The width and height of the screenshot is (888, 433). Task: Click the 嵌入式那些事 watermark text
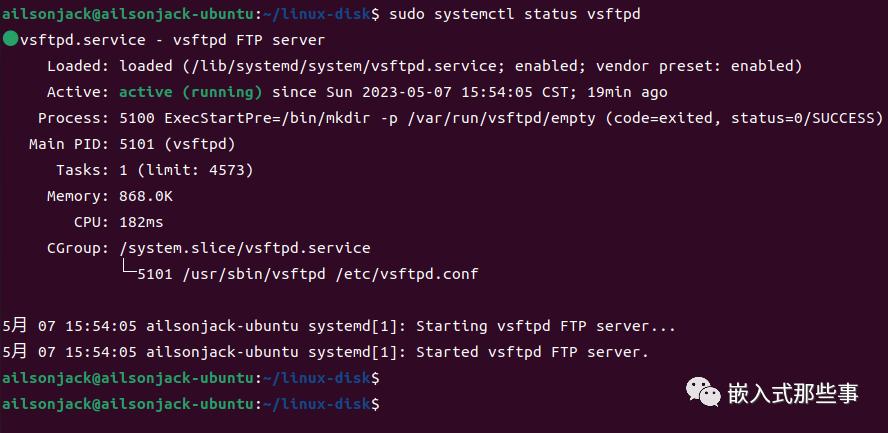click(x=793, y=393)
